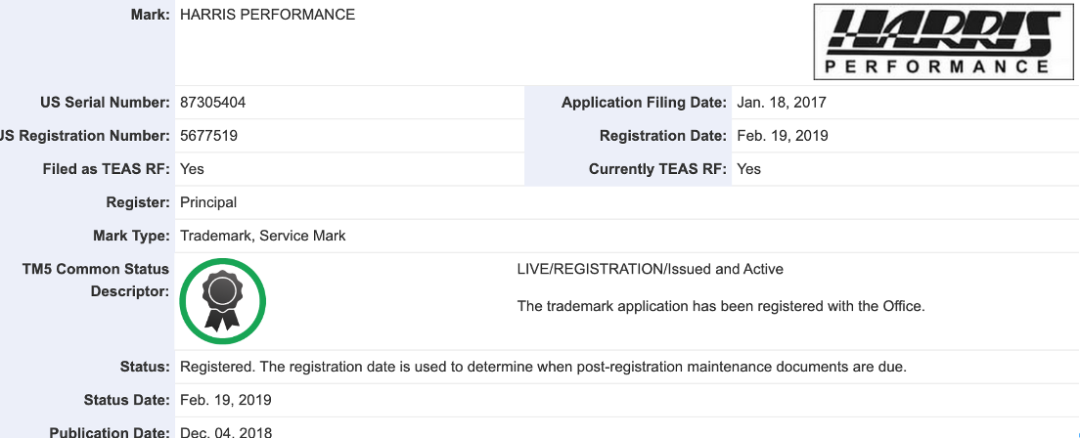This screenshot has width=1080, height=438.
Task: Click the Mark Type Trademark, Service Mark text
Action: (x=262, y=236)
